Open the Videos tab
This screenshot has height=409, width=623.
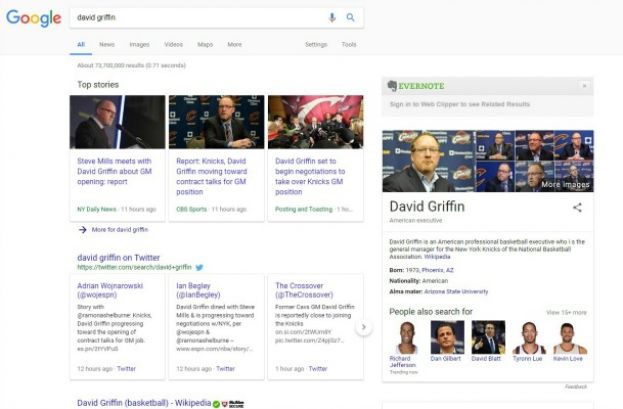point(174,45)
